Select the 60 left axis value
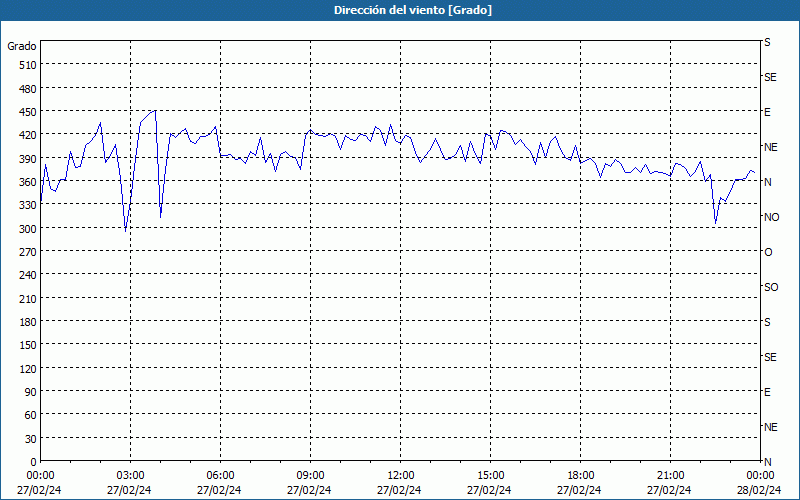The width and height of the screenshot is (800, 500). 31,415
